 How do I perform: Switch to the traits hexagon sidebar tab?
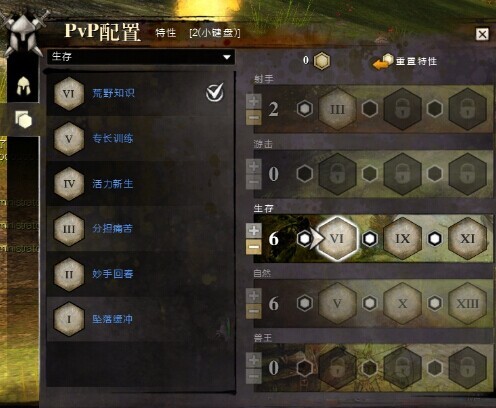coord(23,119)
